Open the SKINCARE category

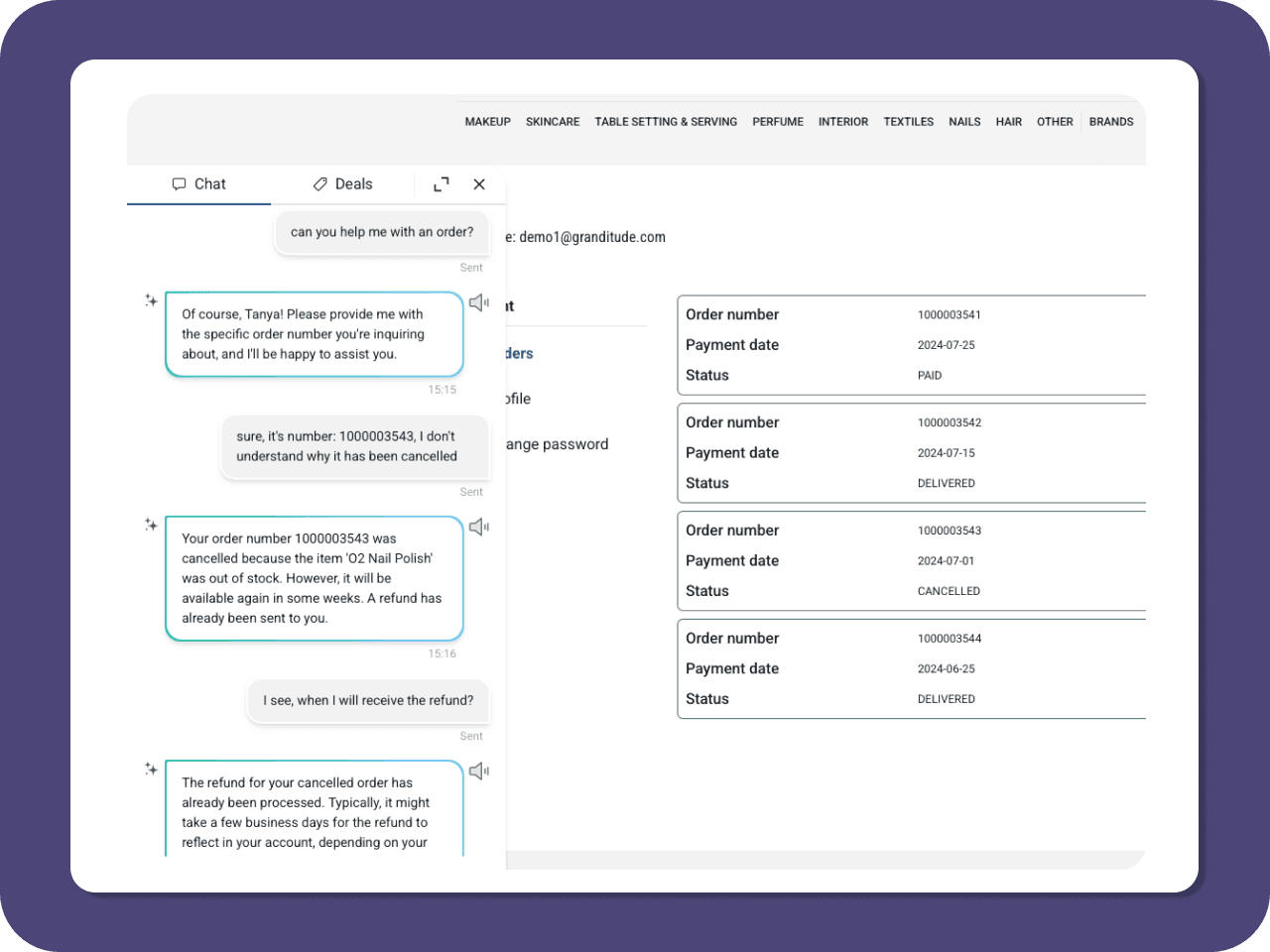tap(553, 122)
